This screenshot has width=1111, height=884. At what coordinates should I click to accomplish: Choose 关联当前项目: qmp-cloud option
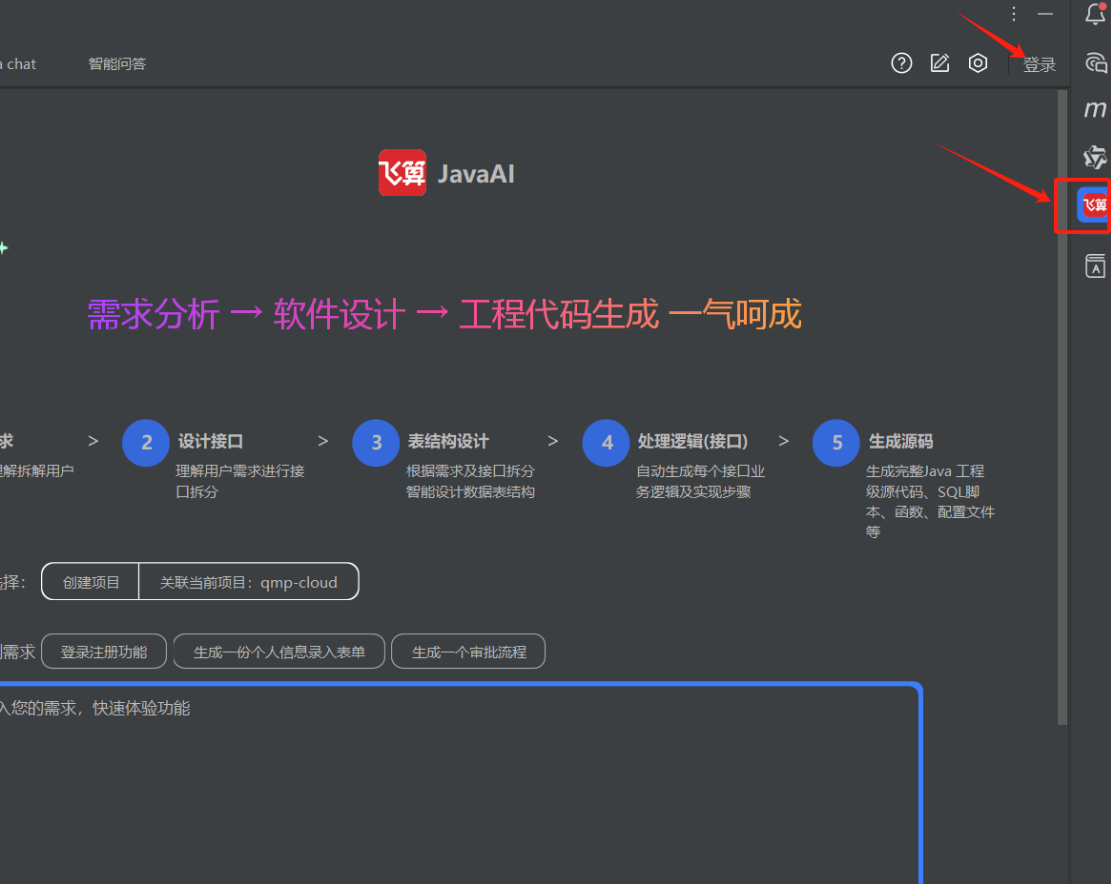click(x=249, y=582)
